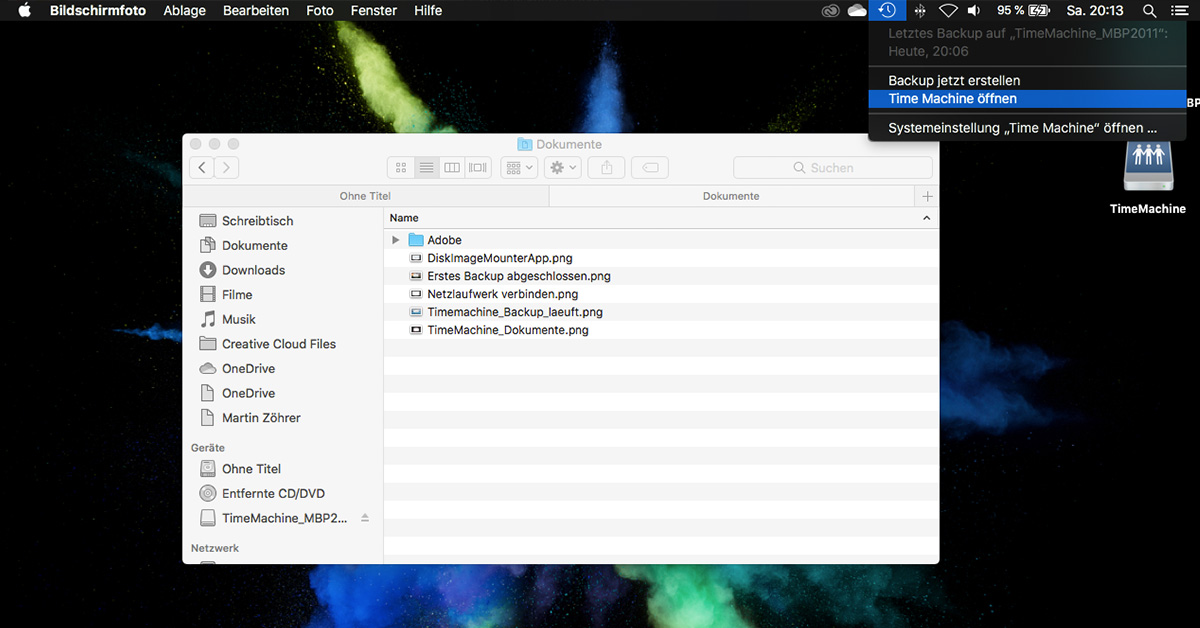Click the Tags button in Finder toolbar
1200x628 pixels.
(650, 168)
